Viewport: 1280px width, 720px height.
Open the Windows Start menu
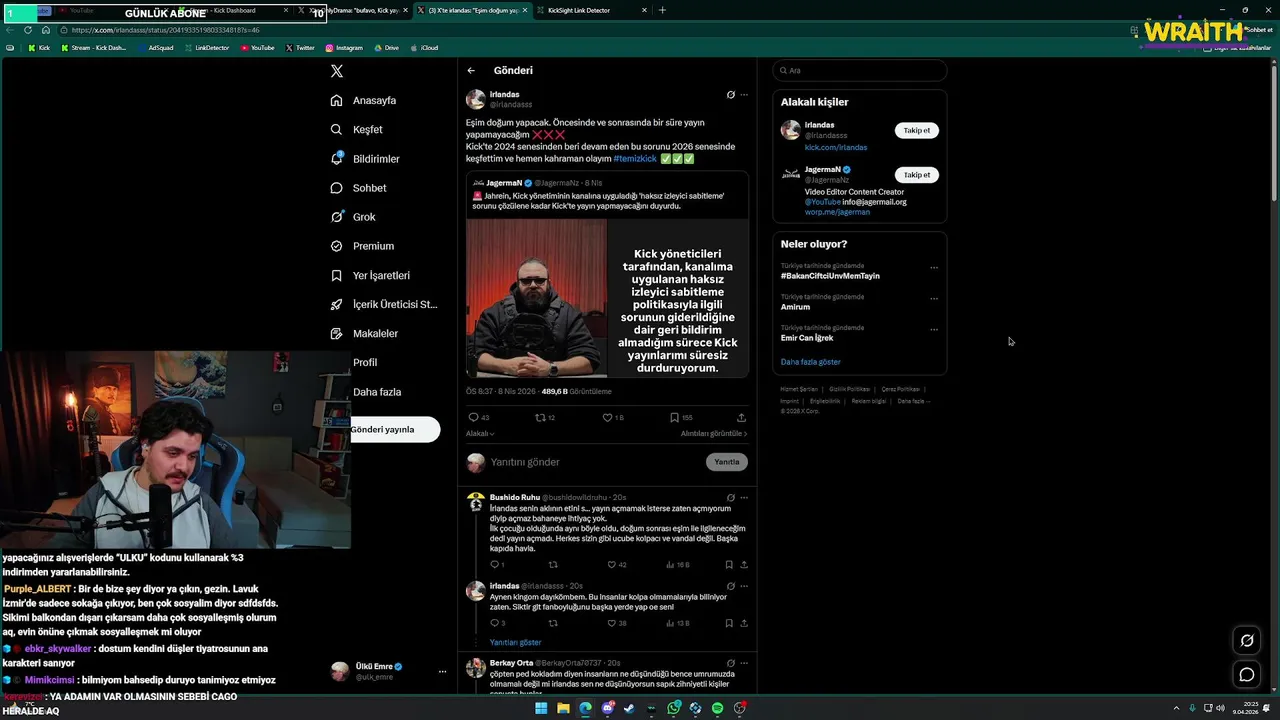click(x=541, y=708)
